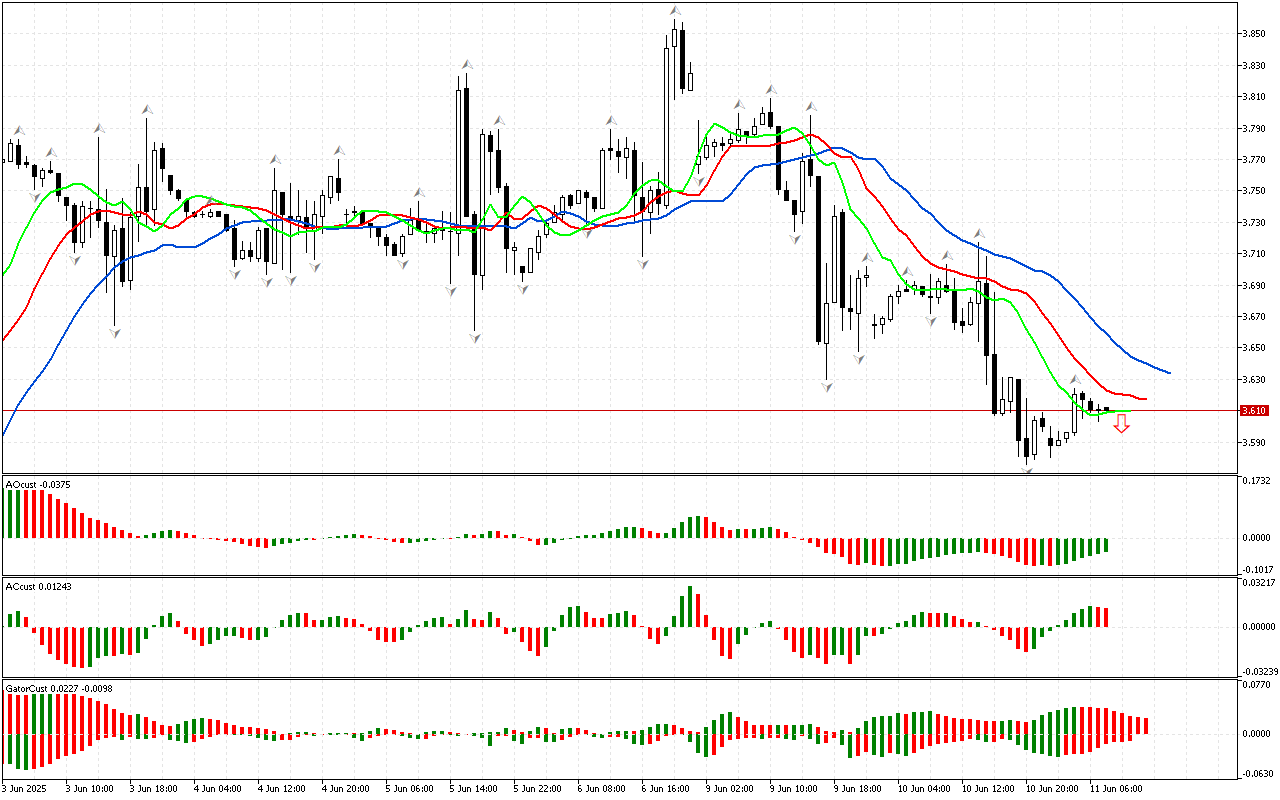Click the right end of the red Alligator line
Screen dimensions: 1280x800
tap(1144, 399)
